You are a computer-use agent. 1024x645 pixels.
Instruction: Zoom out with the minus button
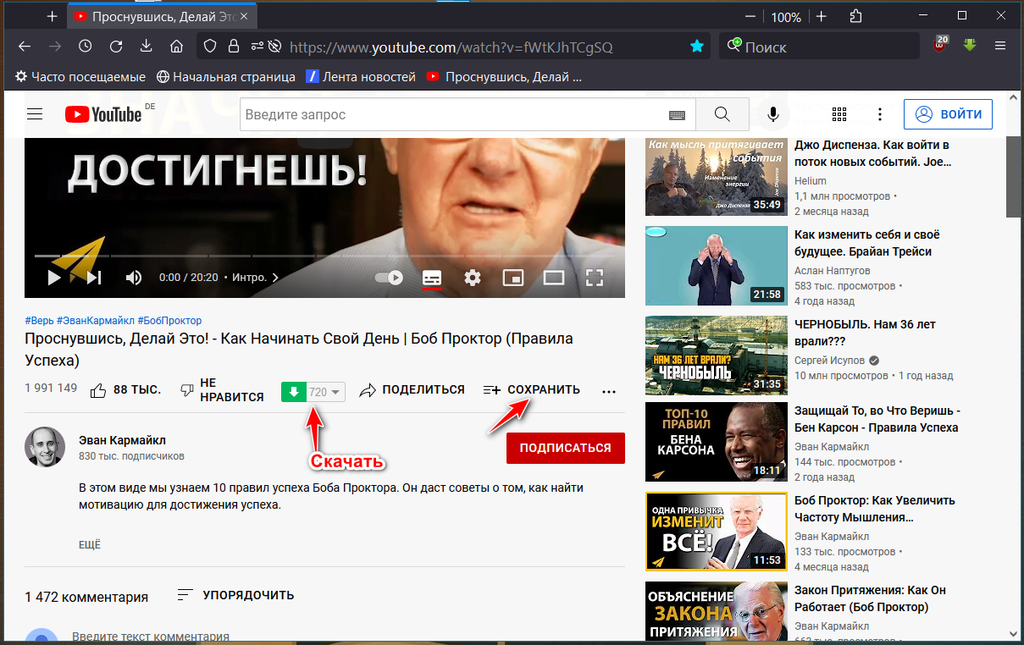(x=750, y=16)
